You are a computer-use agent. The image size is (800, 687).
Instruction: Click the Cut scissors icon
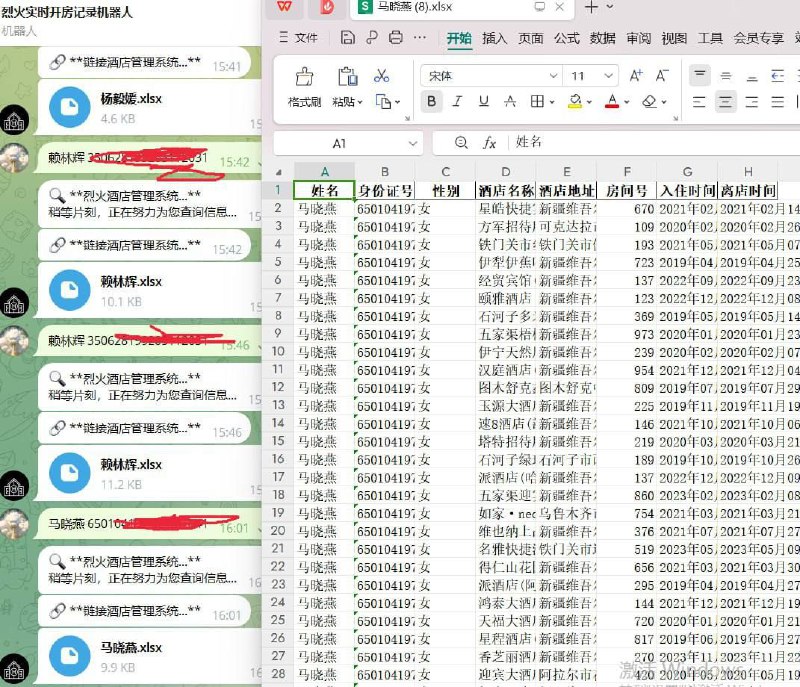(381, 76)
